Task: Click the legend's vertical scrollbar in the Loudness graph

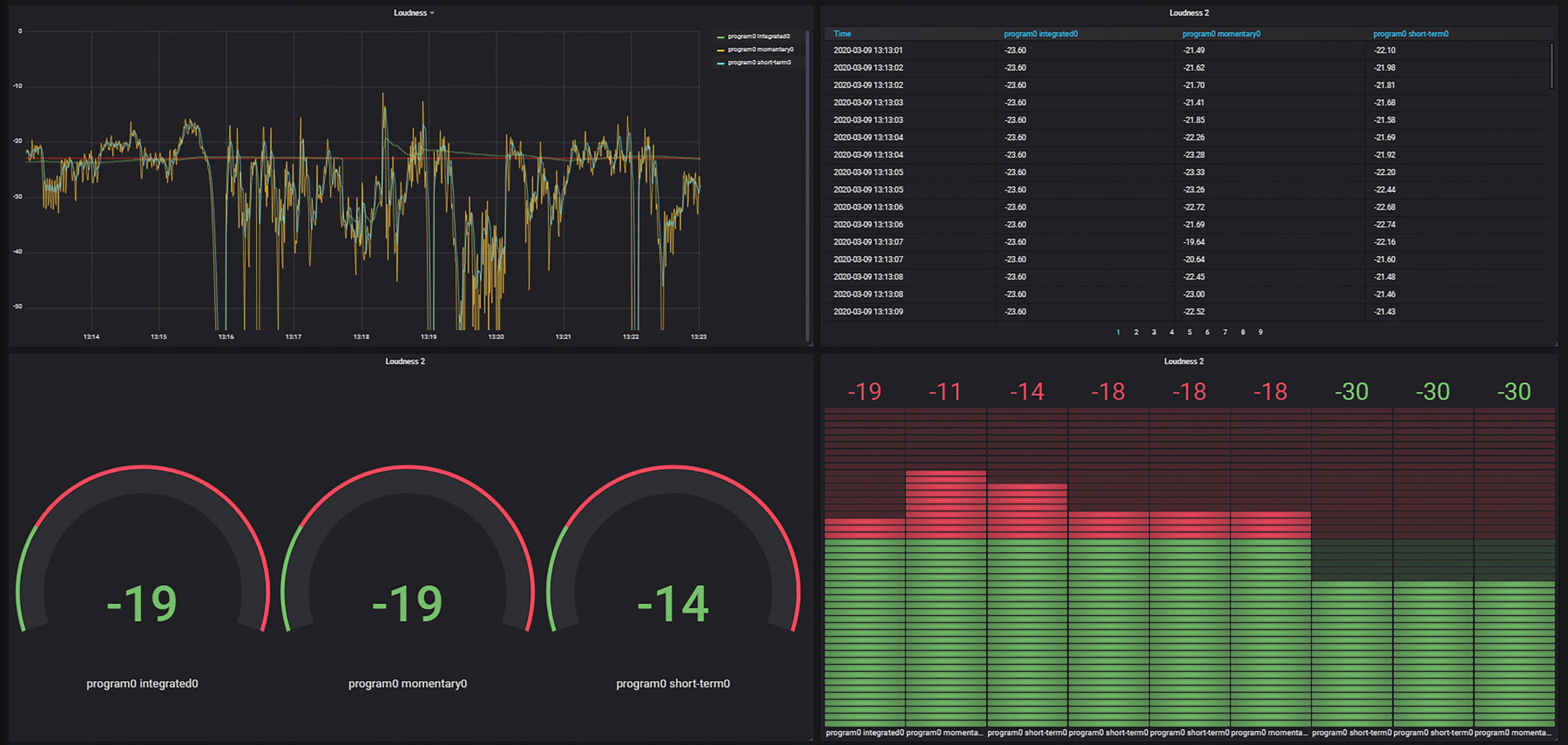Action: point(807,184)
